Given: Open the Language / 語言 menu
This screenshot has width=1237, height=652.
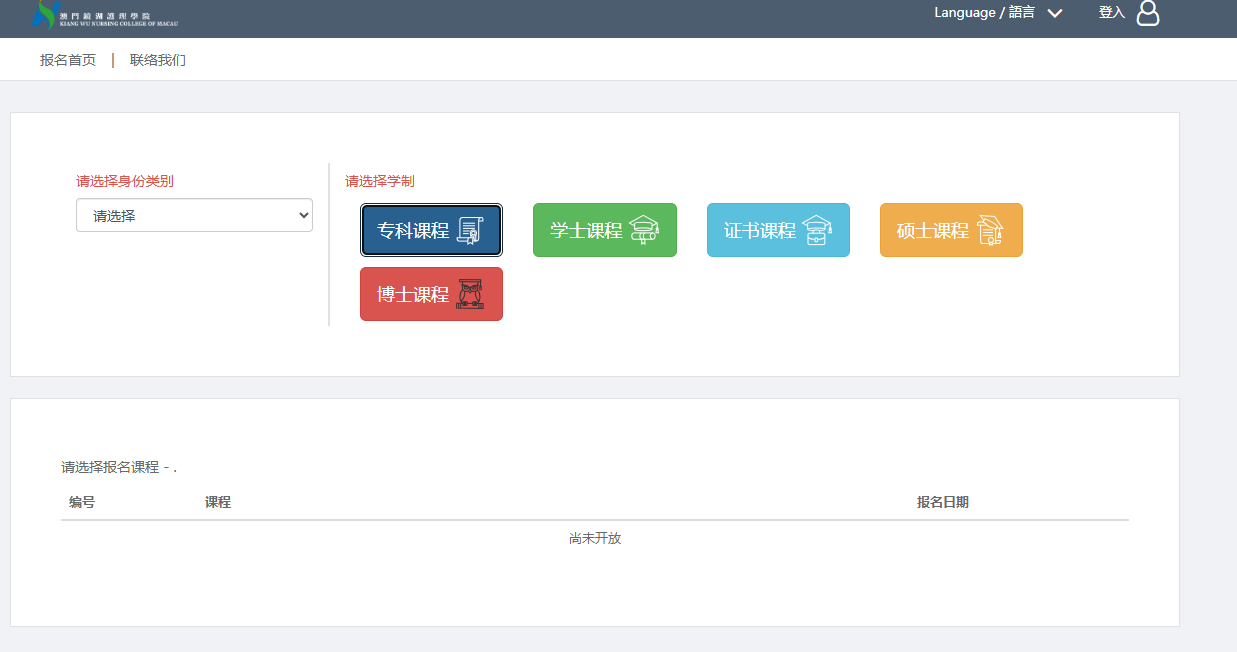Looking at the screenshot, I should click(984, 13).
